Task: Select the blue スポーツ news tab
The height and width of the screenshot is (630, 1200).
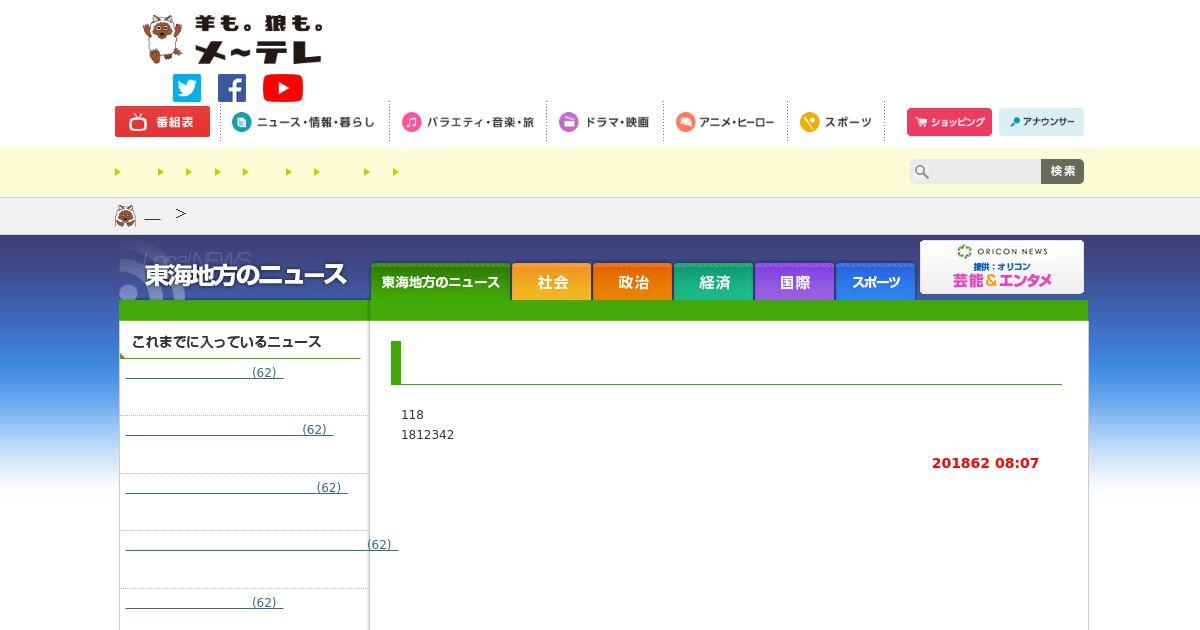Action: click(x=875, y=282)
